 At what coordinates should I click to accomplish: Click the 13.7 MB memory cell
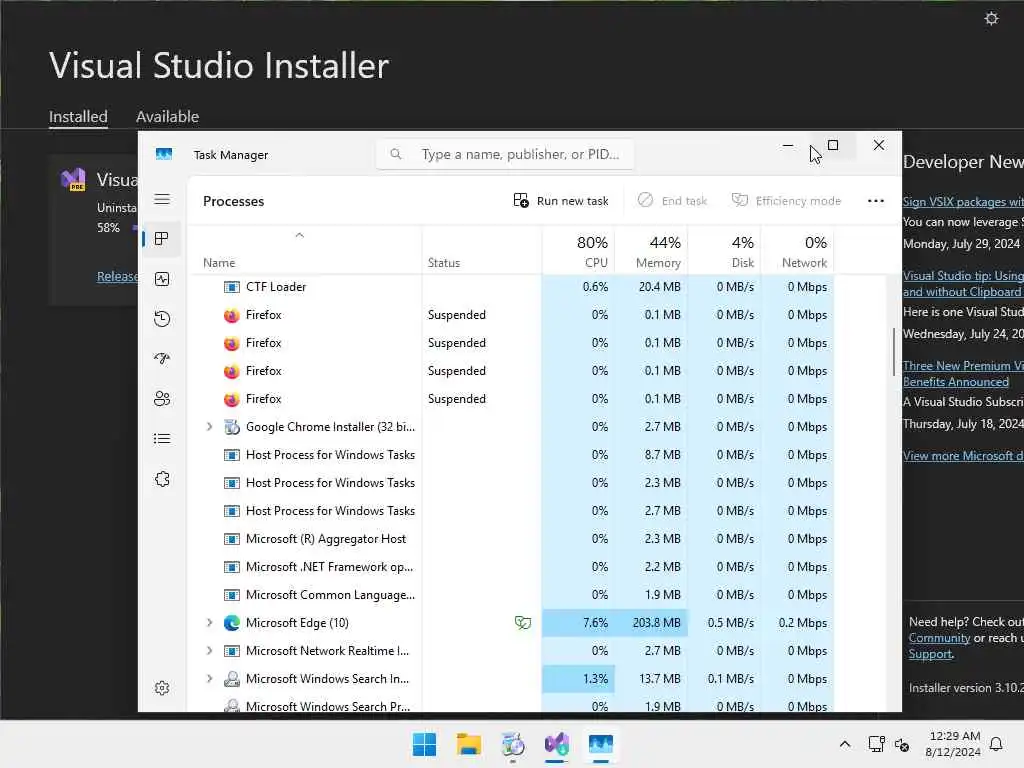[651, 679]
